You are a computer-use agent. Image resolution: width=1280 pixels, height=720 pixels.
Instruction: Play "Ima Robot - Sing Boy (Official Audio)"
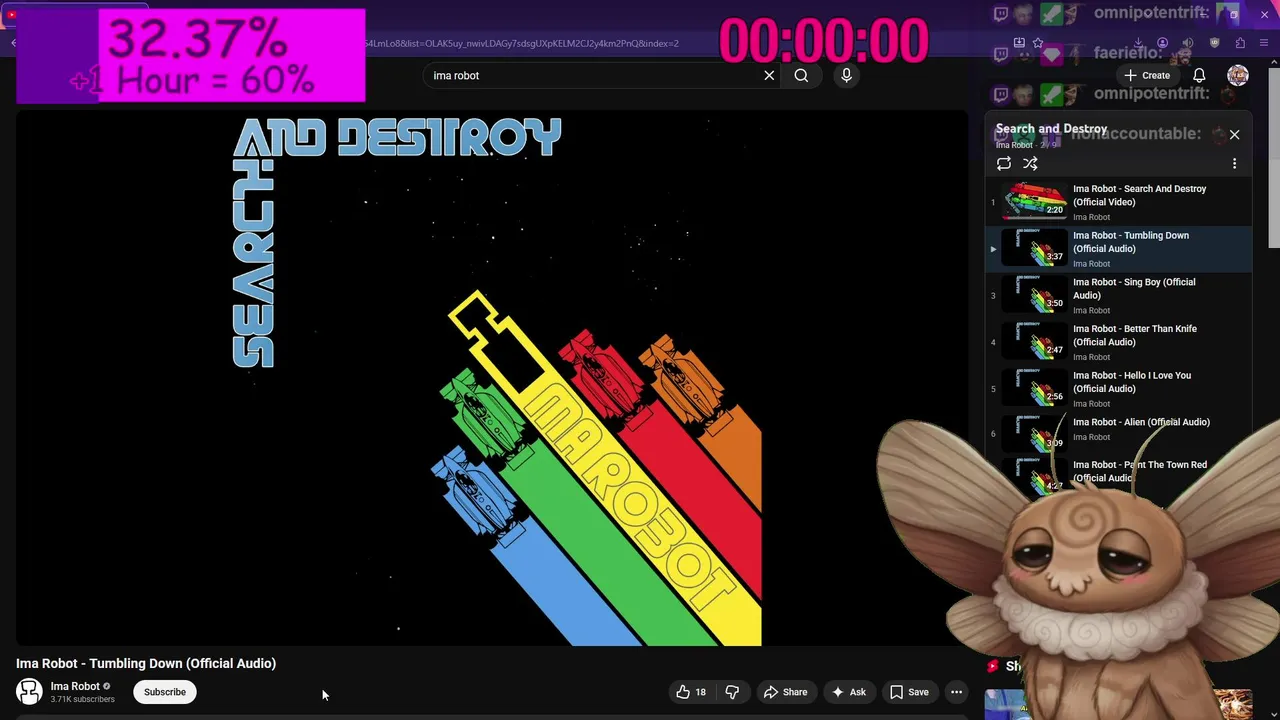1119,296
